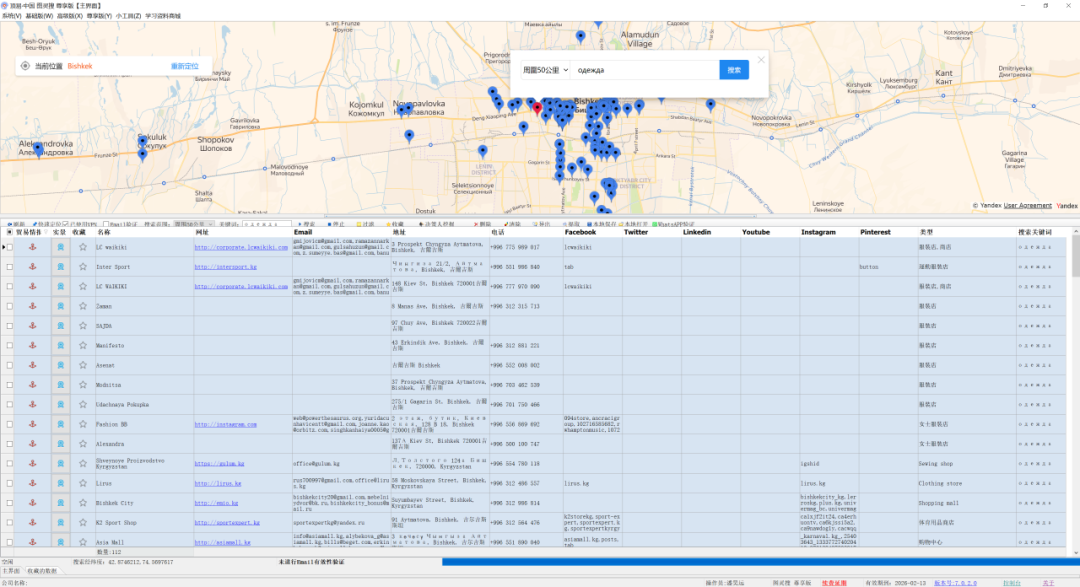Open the Premium Edition (Y) menu

coord(99,16)
